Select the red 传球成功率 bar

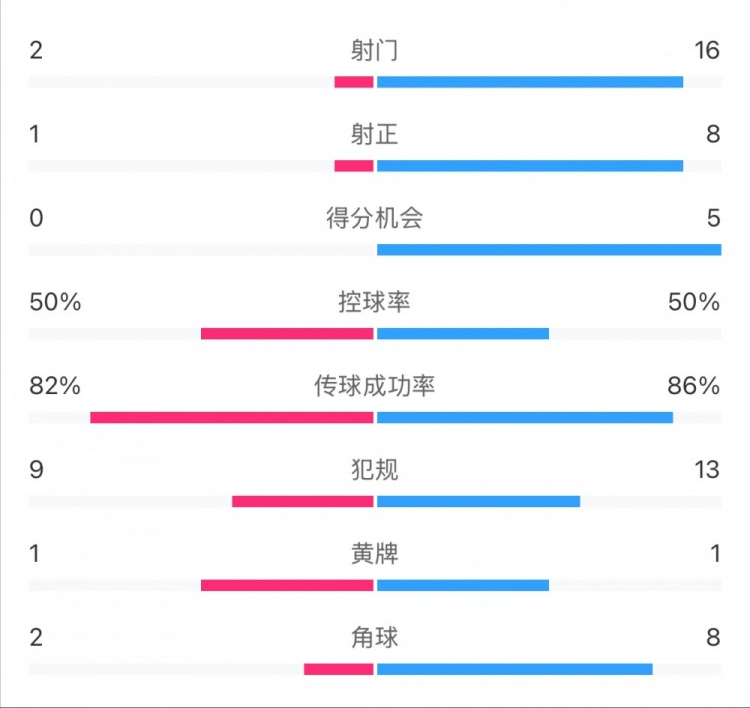tap(232, 417)
